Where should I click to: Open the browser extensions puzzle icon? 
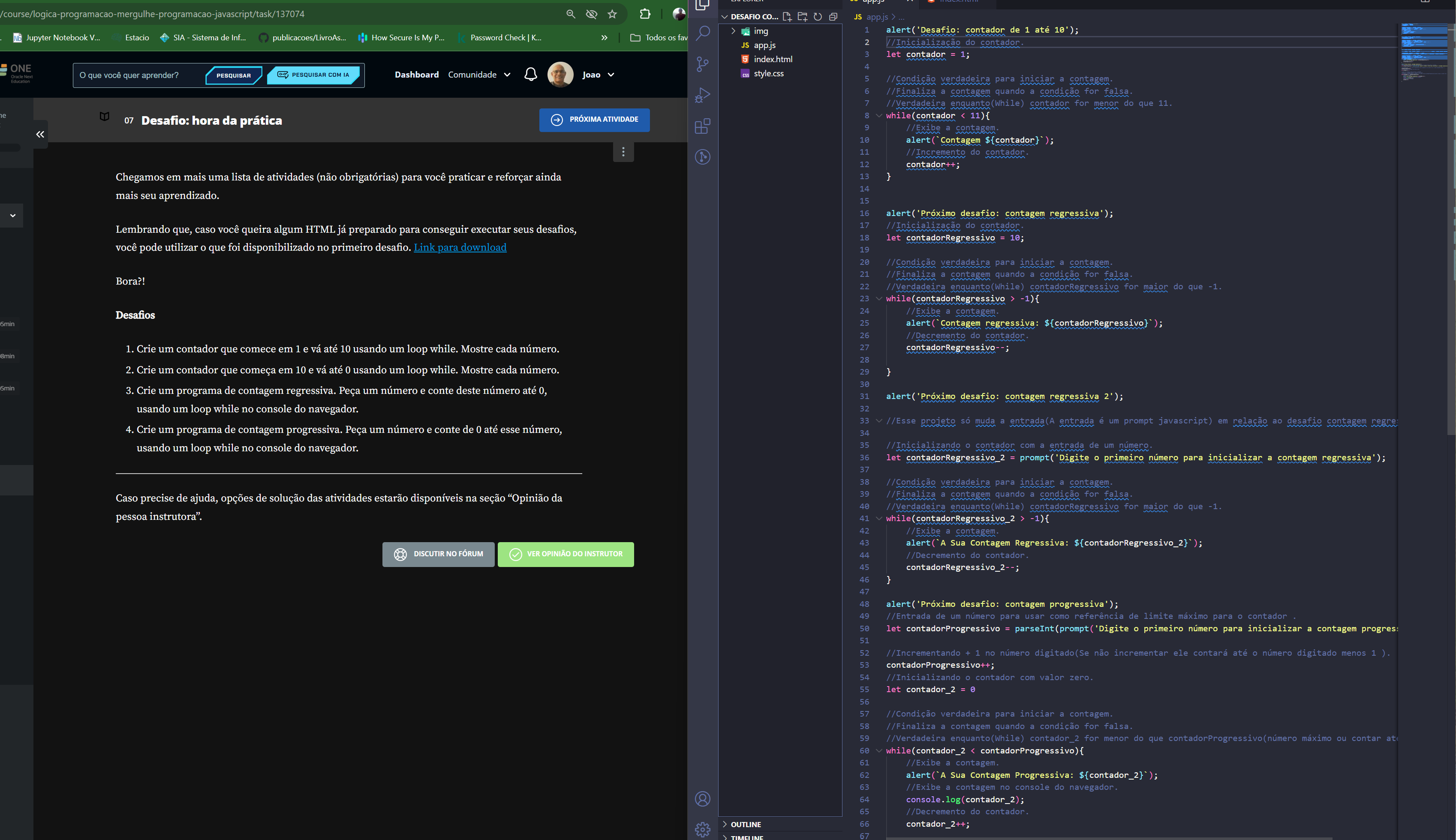point(645,14)
